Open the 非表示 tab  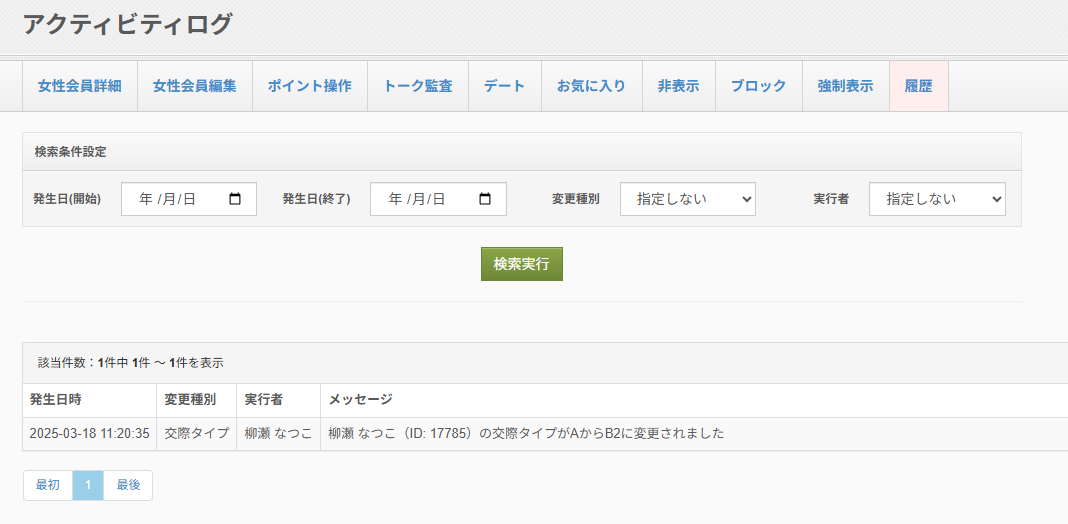678,86
